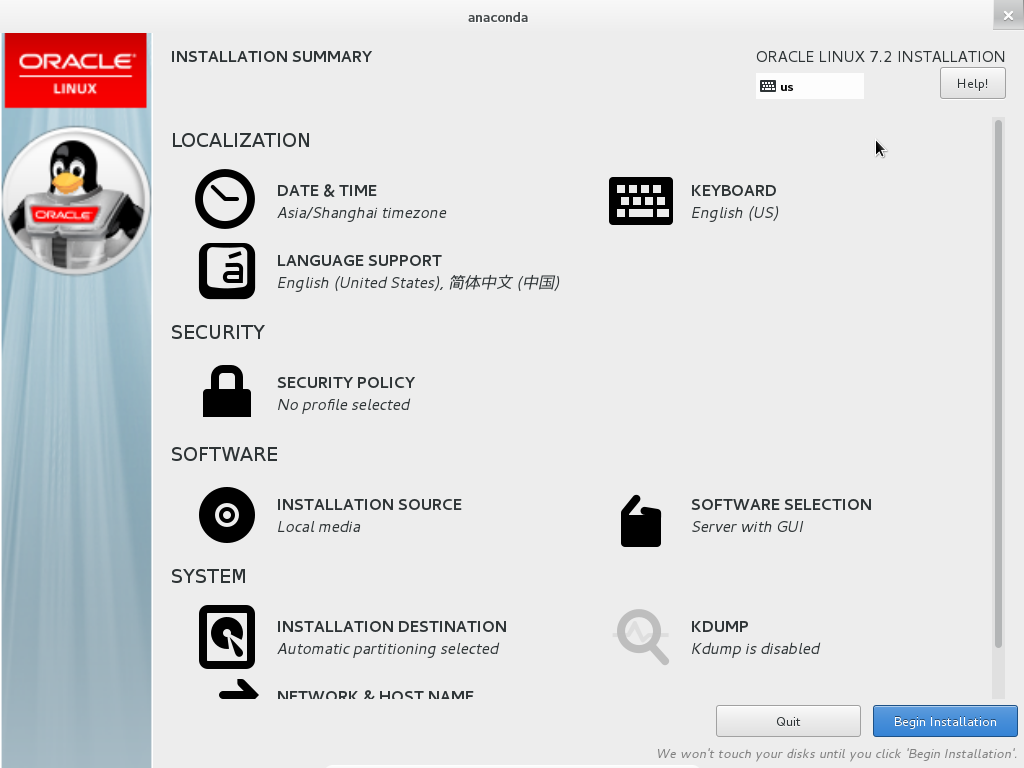Screen dimensions: 1024x768
Task: Click the Kdump magnifier icon
Action: coord(643,637)
